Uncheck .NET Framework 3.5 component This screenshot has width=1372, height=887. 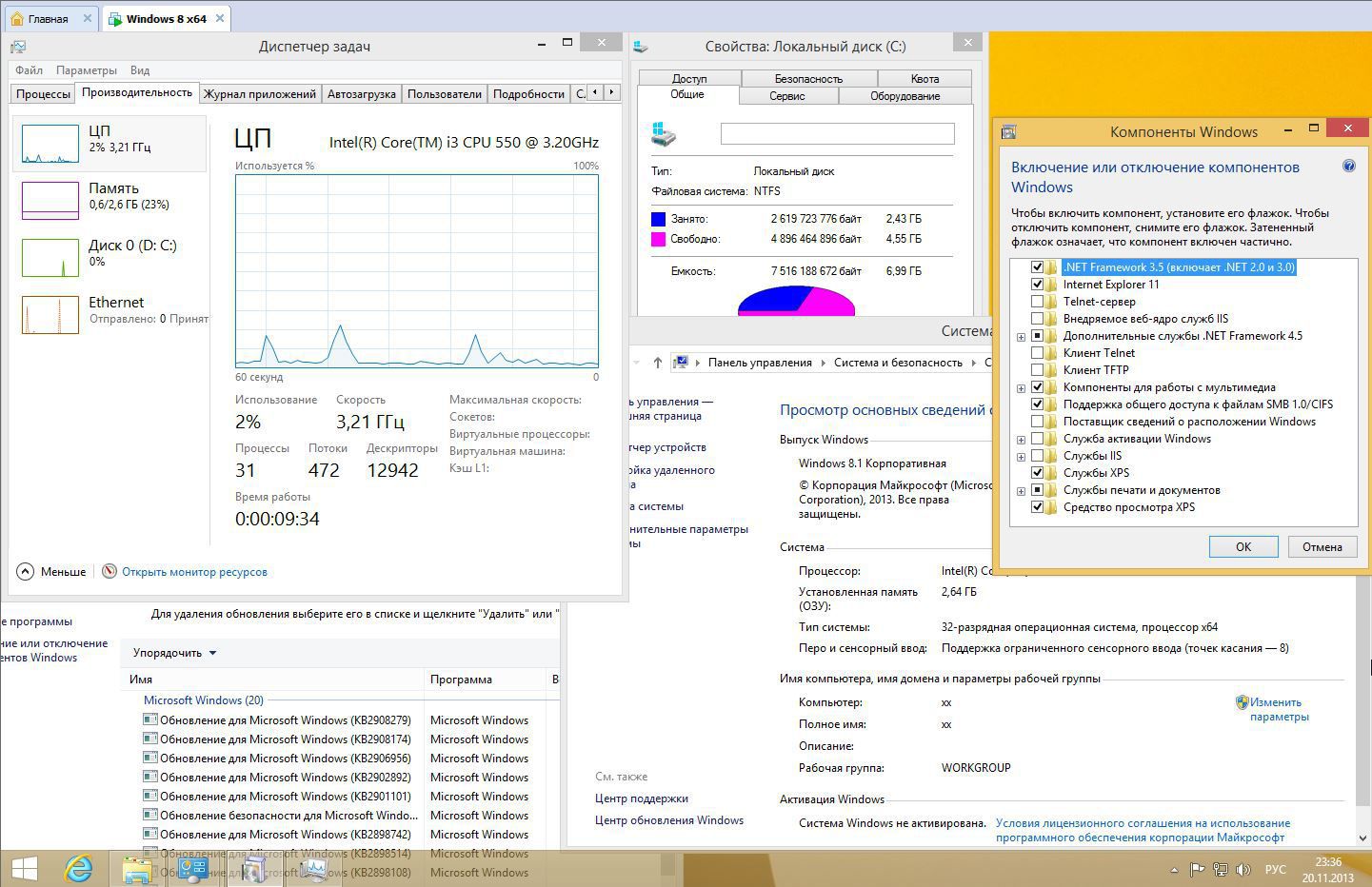coord(1037,267)
